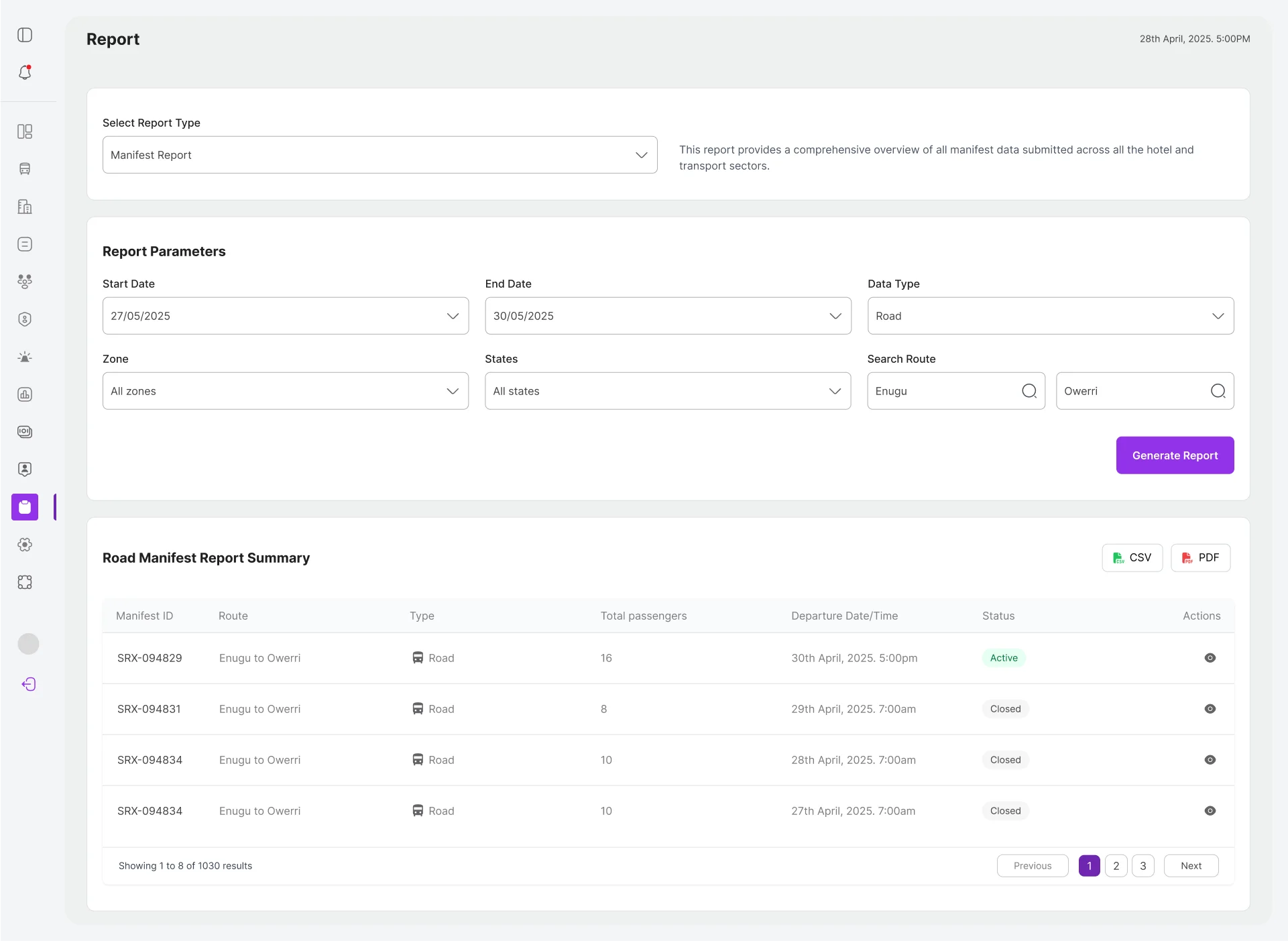Viewport: 1288px width, 941px height.
Task: Collapse the sidebar panel icon
Action: coord(25,35)
